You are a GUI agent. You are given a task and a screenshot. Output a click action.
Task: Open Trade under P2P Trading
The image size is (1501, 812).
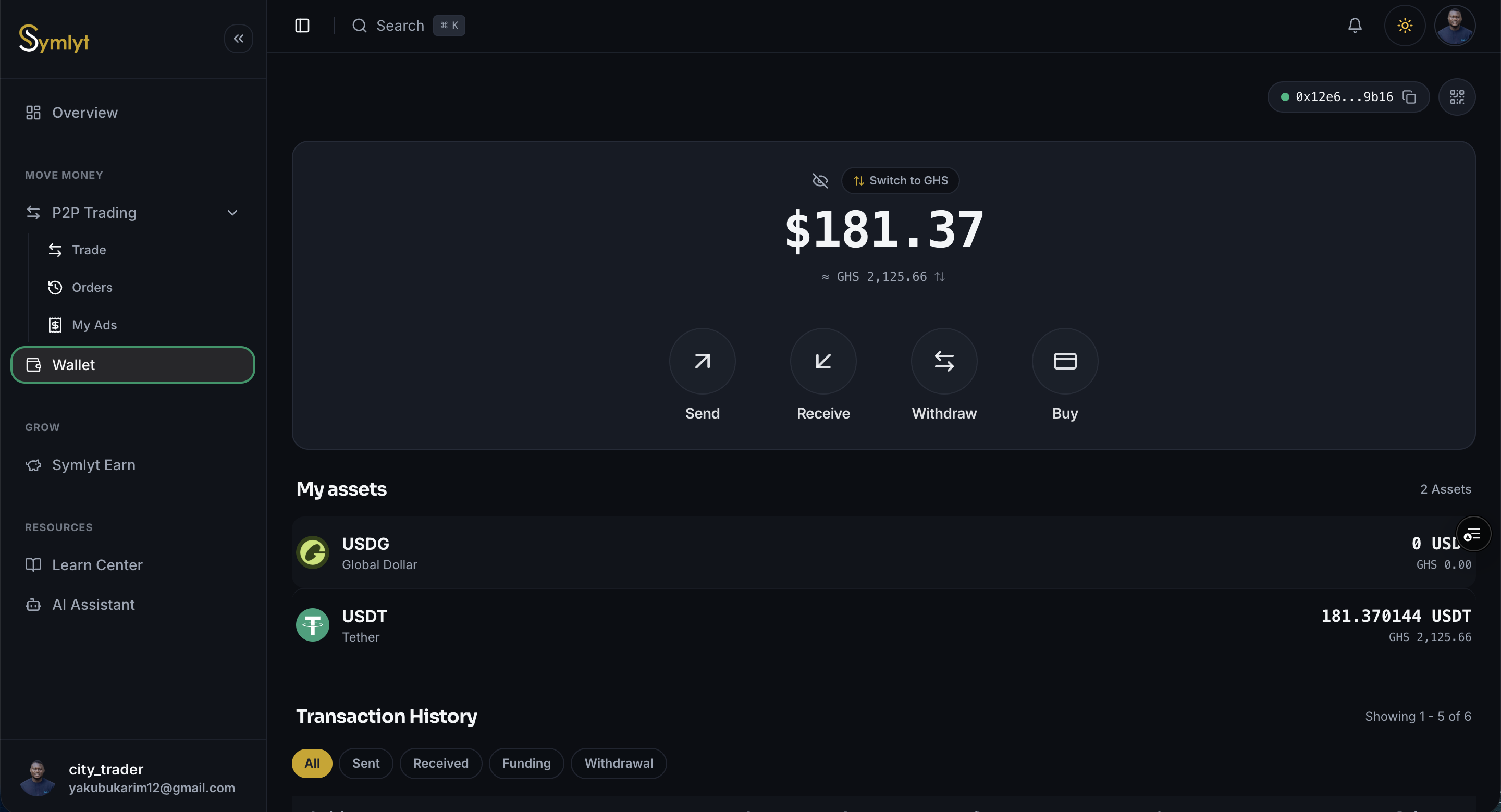(x=89, y=250)
